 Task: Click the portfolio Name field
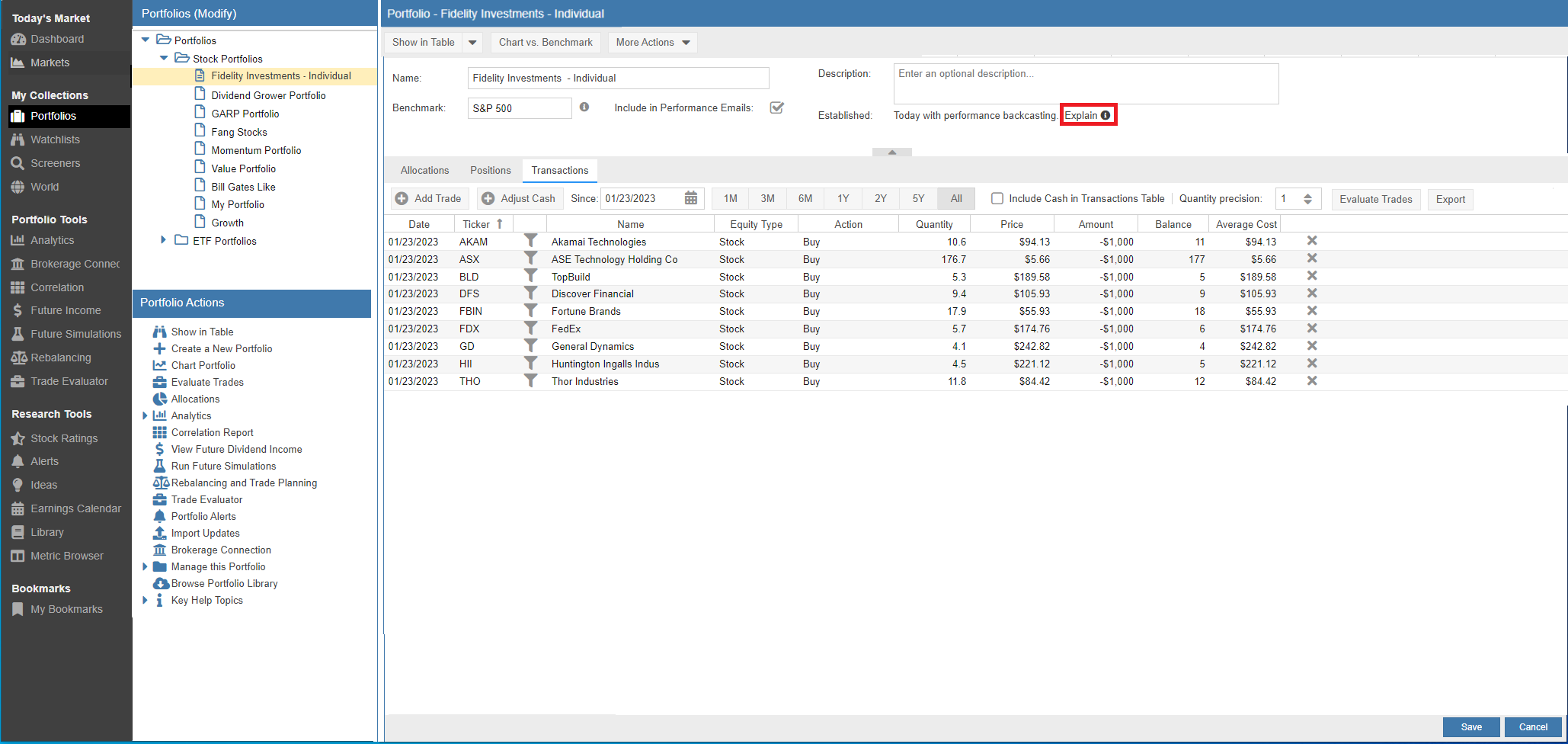[x=618, y=78]
